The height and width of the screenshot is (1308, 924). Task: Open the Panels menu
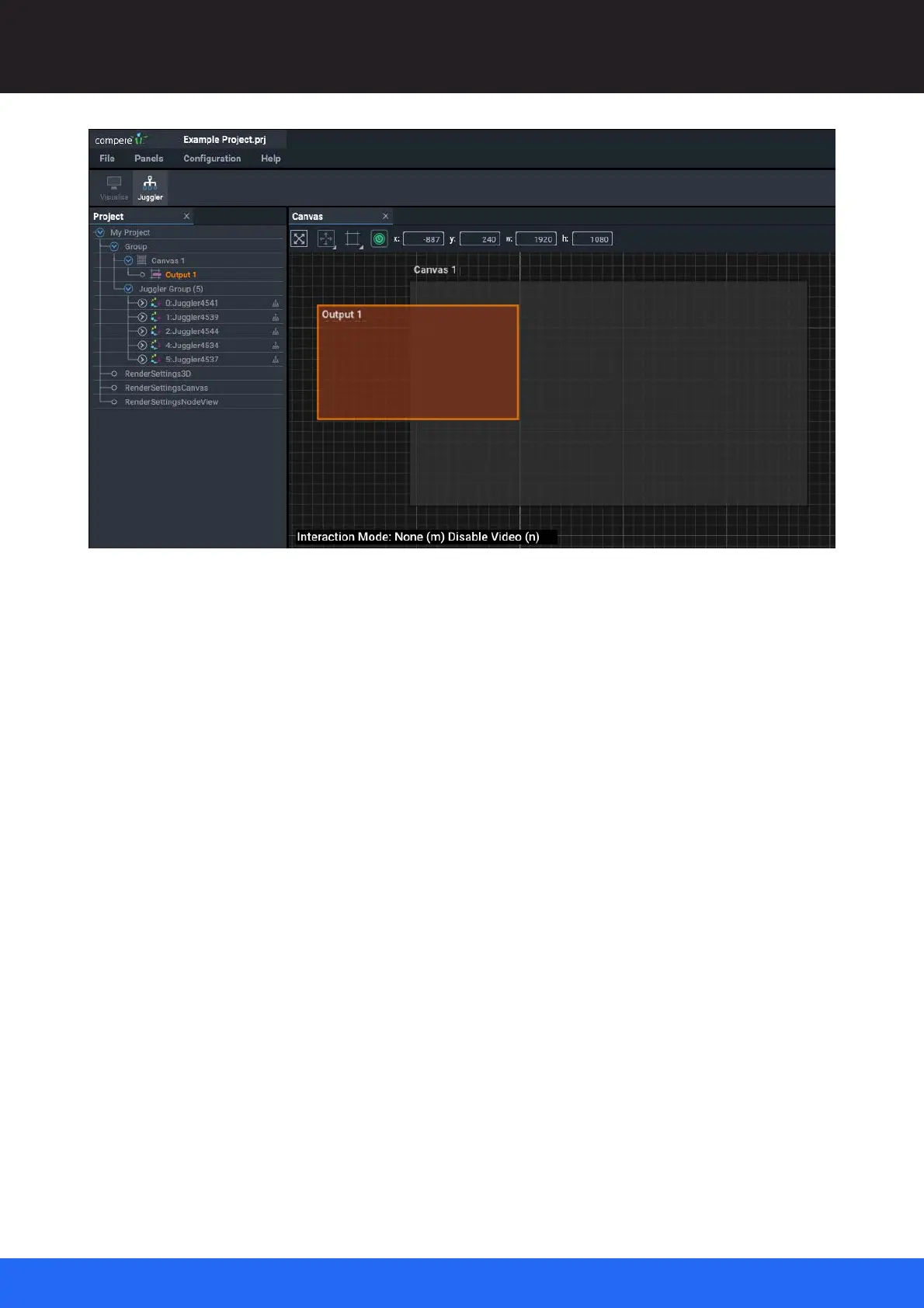149,158
